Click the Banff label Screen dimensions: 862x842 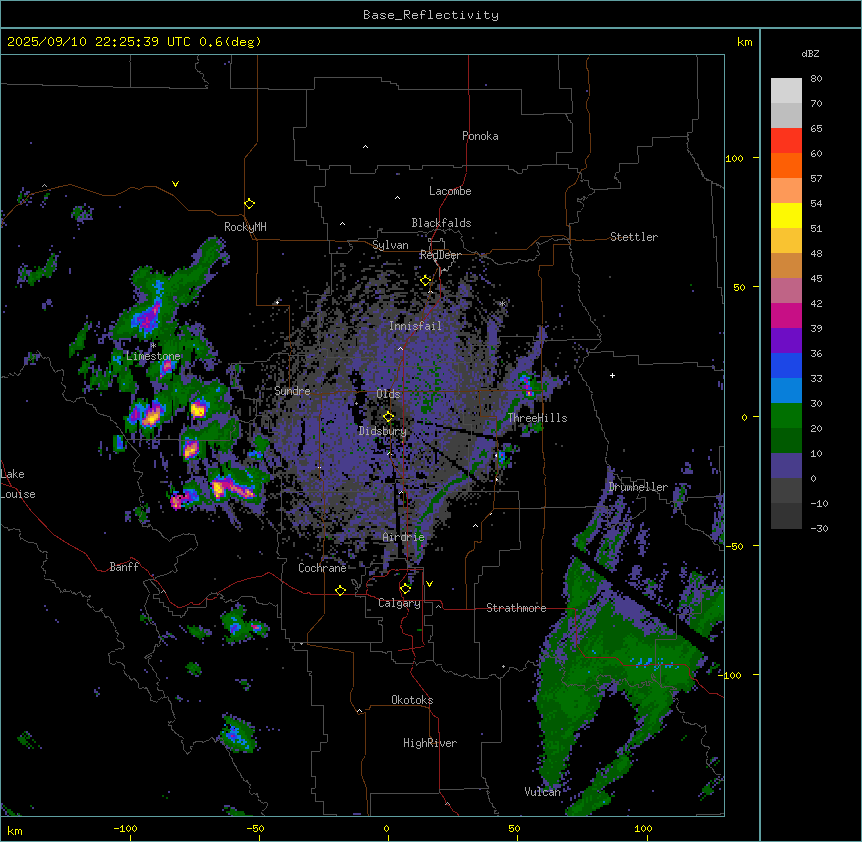124,567
